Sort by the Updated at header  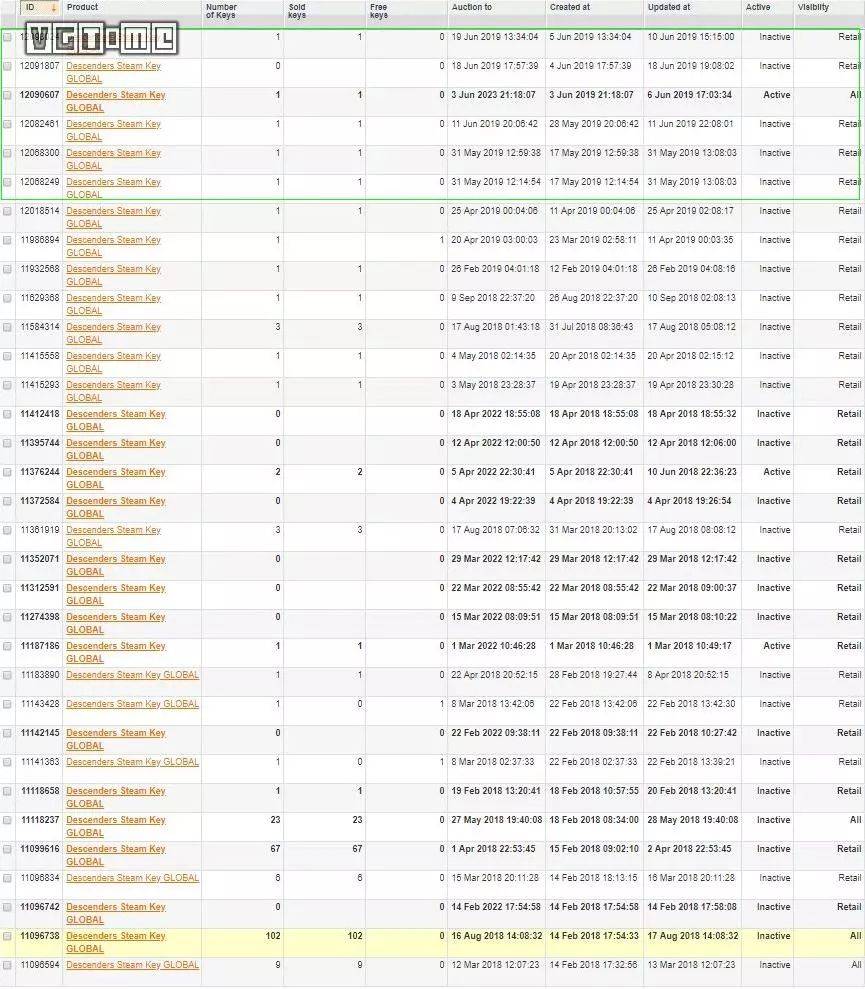pyautogui.click(x=669, y=8)
